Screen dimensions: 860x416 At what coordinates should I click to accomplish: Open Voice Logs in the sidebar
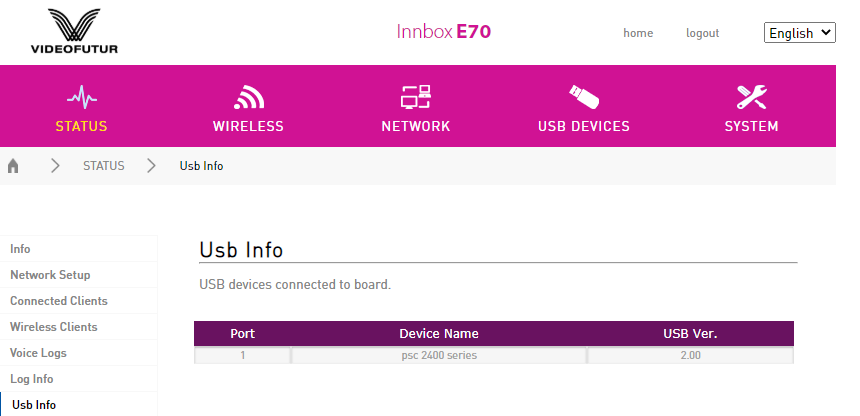pos(39,353)
